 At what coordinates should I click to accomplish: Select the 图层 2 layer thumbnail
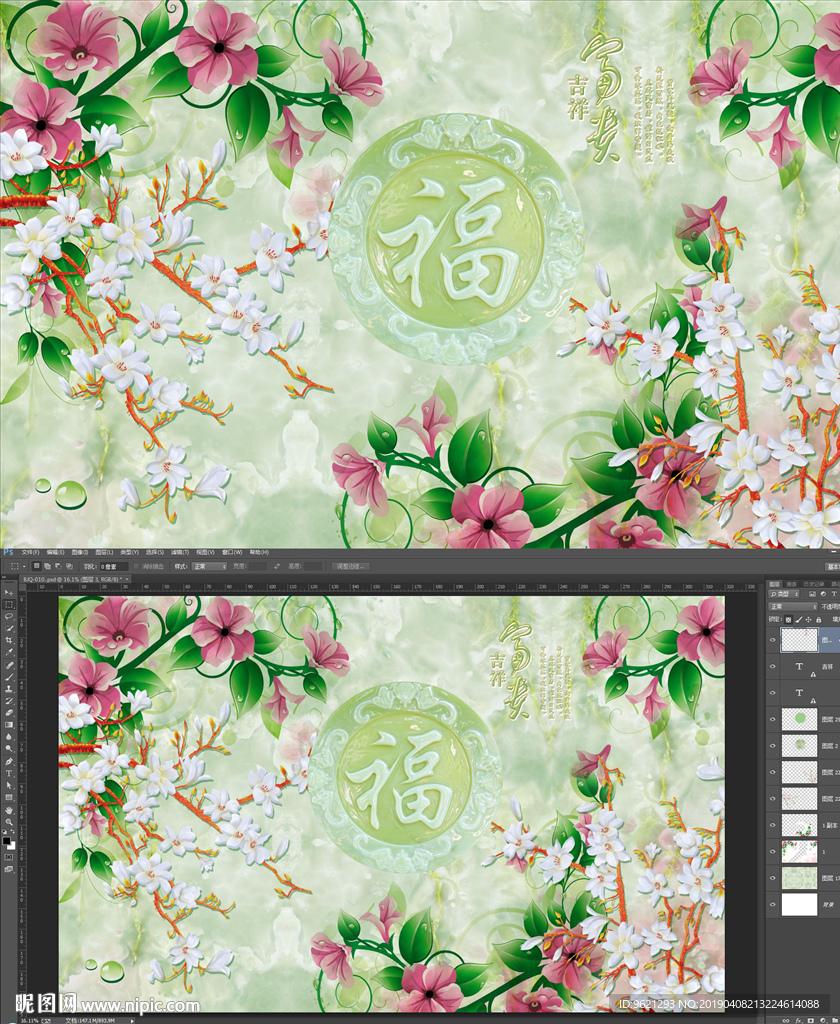tap(800, 746)
